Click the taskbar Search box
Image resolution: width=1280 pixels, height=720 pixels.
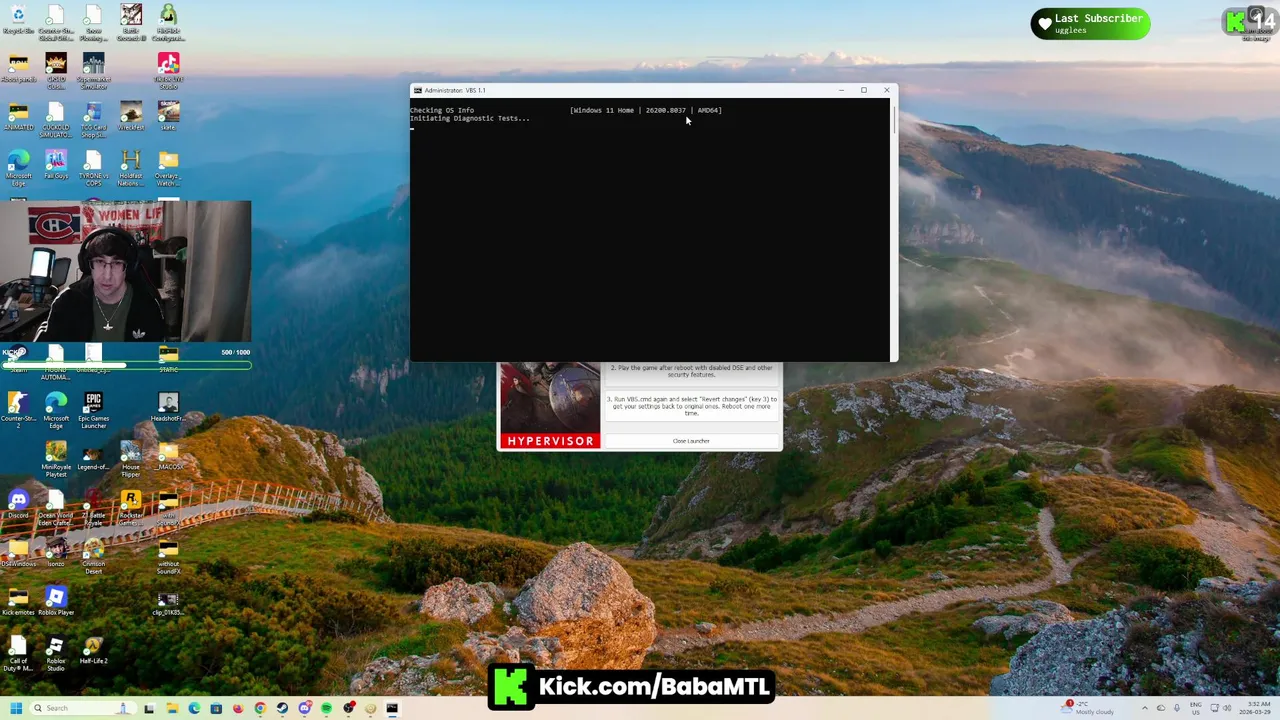tap(85, 708)
